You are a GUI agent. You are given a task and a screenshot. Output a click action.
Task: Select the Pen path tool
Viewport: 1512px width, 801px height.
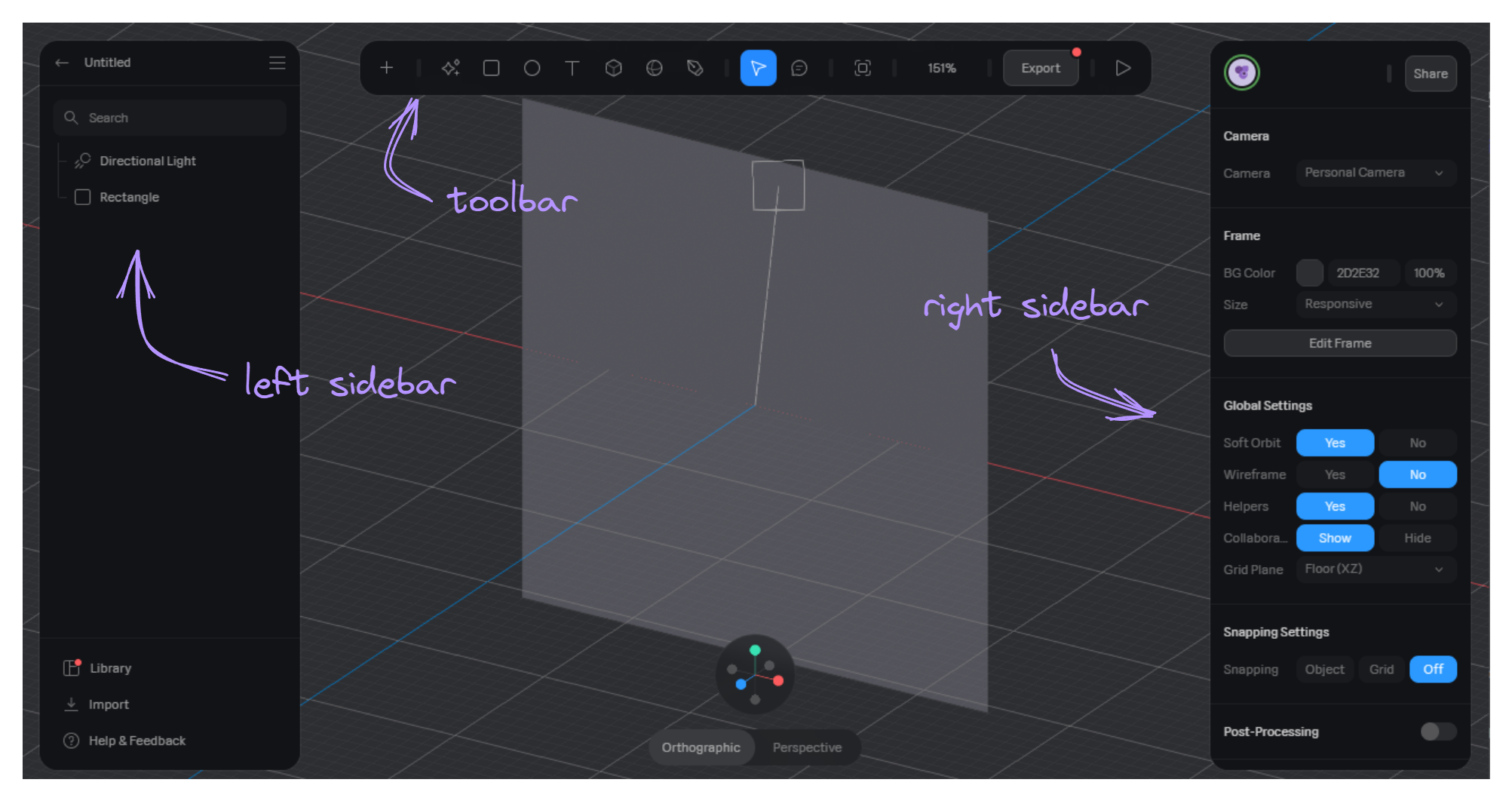coord(695,68)
